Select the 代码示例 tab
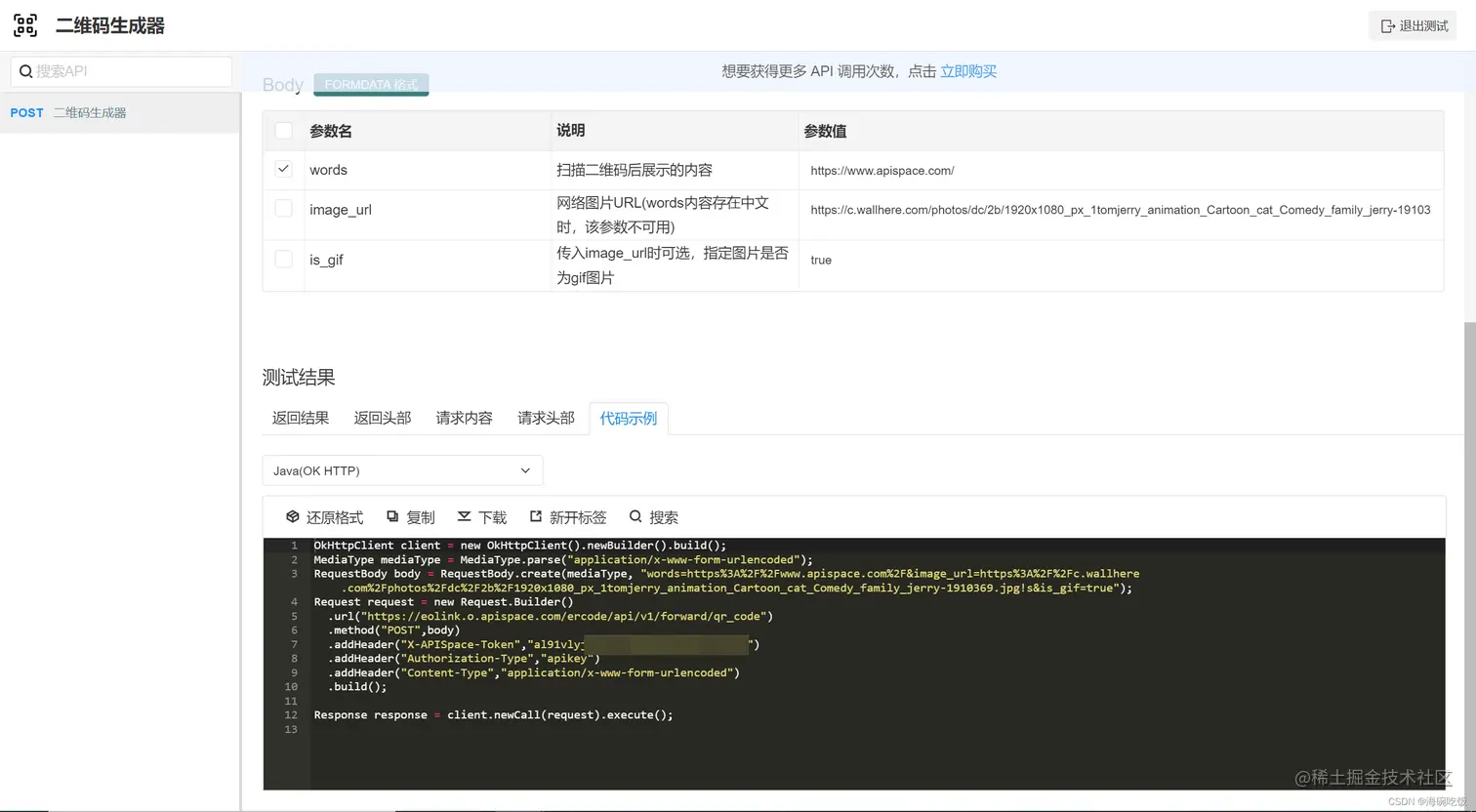The width and height of the screenshot is (1476, 812). (x=629, y=418)
